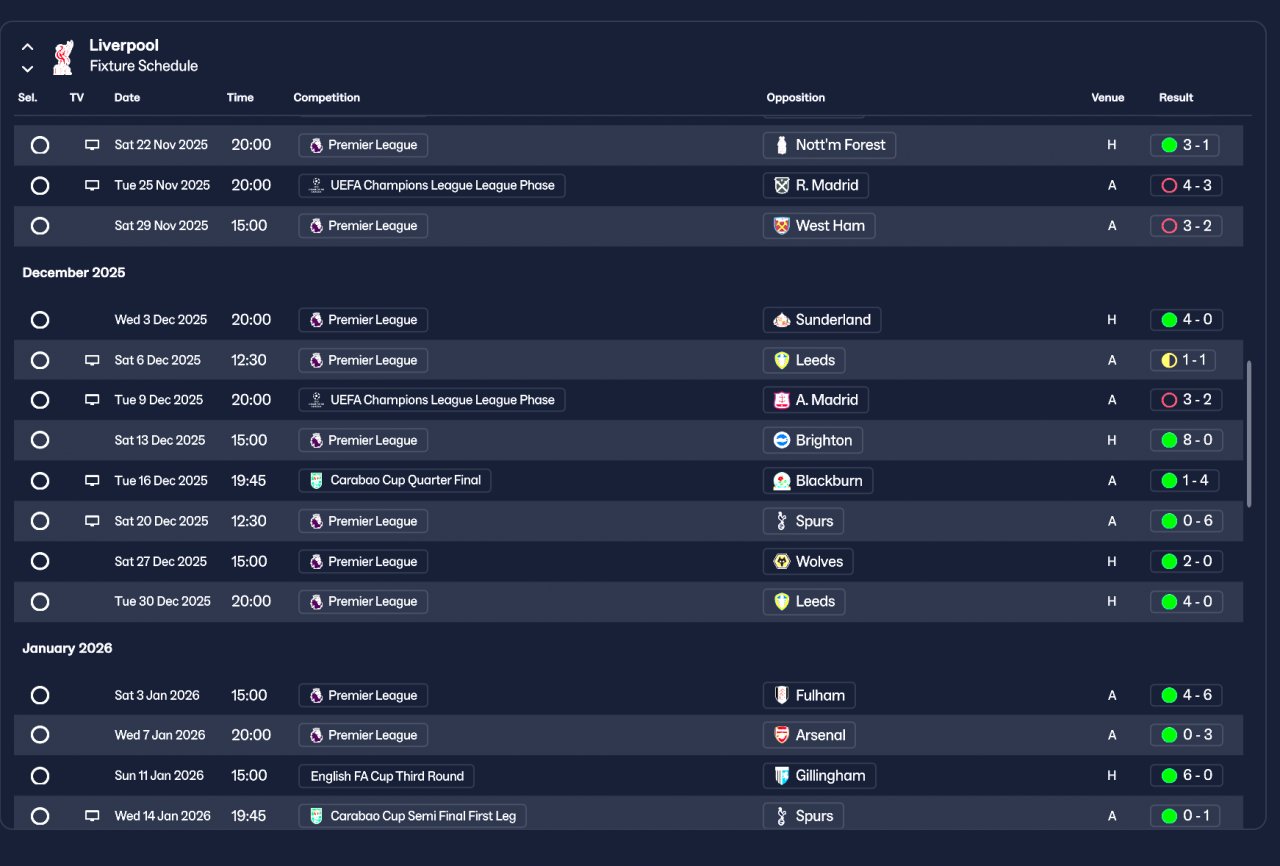The image size is (1280, 866).
Task: Click the Brighton club badge
Action: (x=782, y=440)
